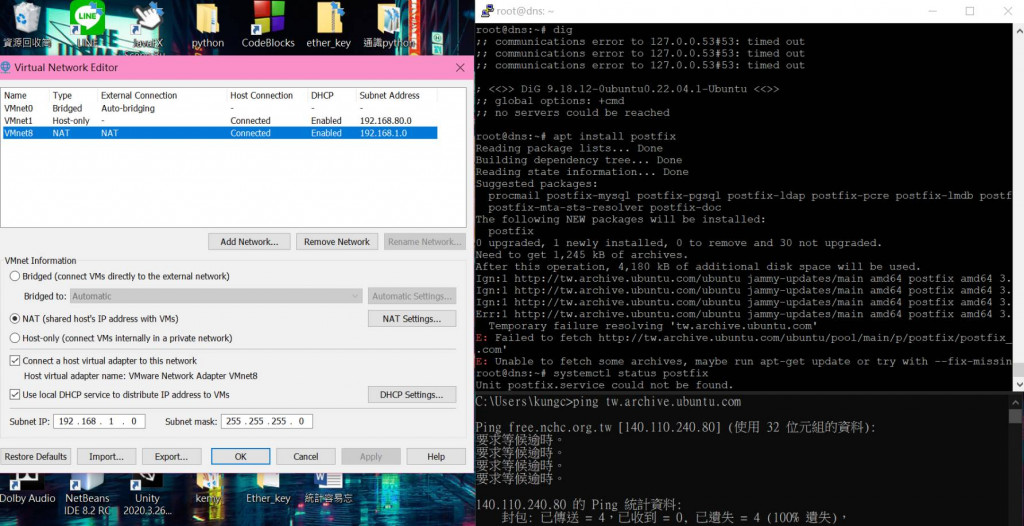Click the Apply button
The height and width of the screenshot is (526, 1024).
pos(371,457)
